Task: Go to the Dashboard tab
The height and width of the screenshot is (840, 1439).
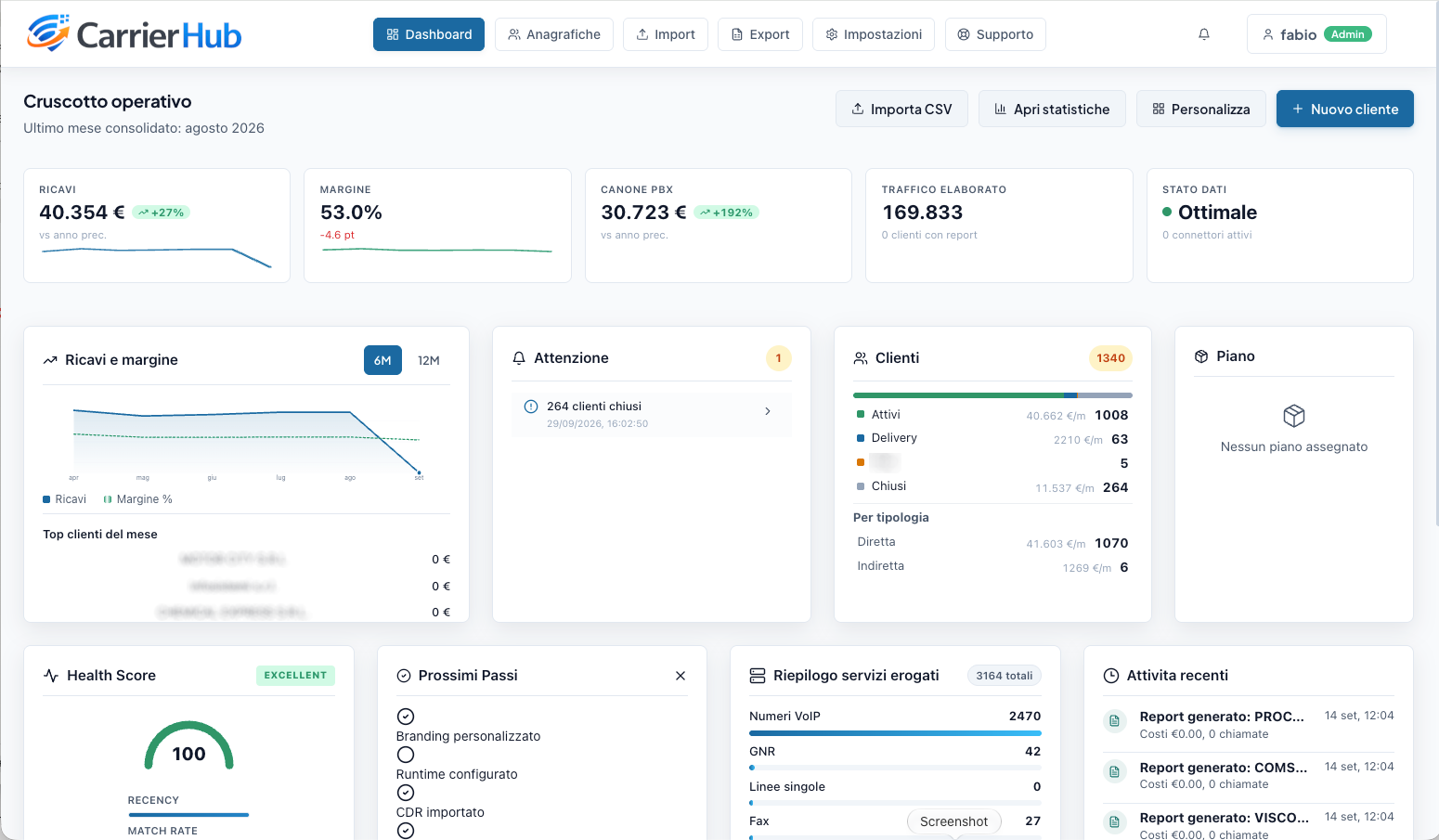Action: 429,34
